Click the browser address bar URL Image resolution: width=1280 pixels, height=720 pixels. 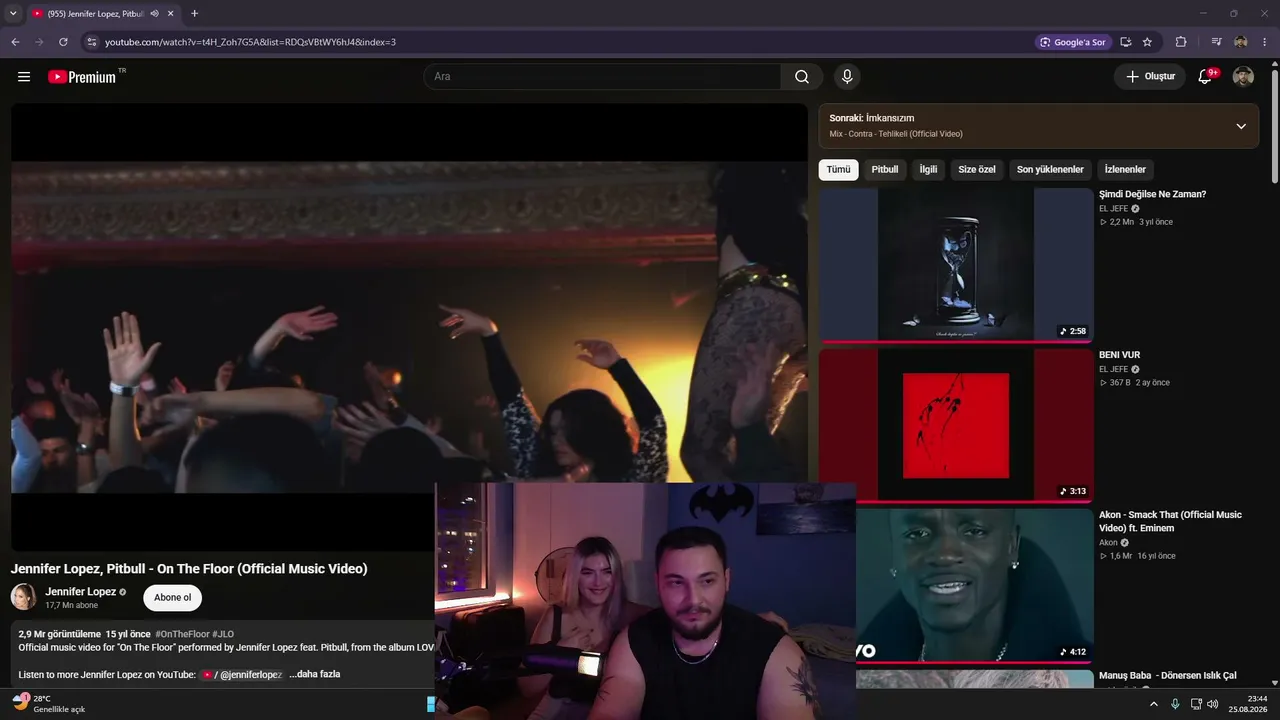tap(251, 42)
